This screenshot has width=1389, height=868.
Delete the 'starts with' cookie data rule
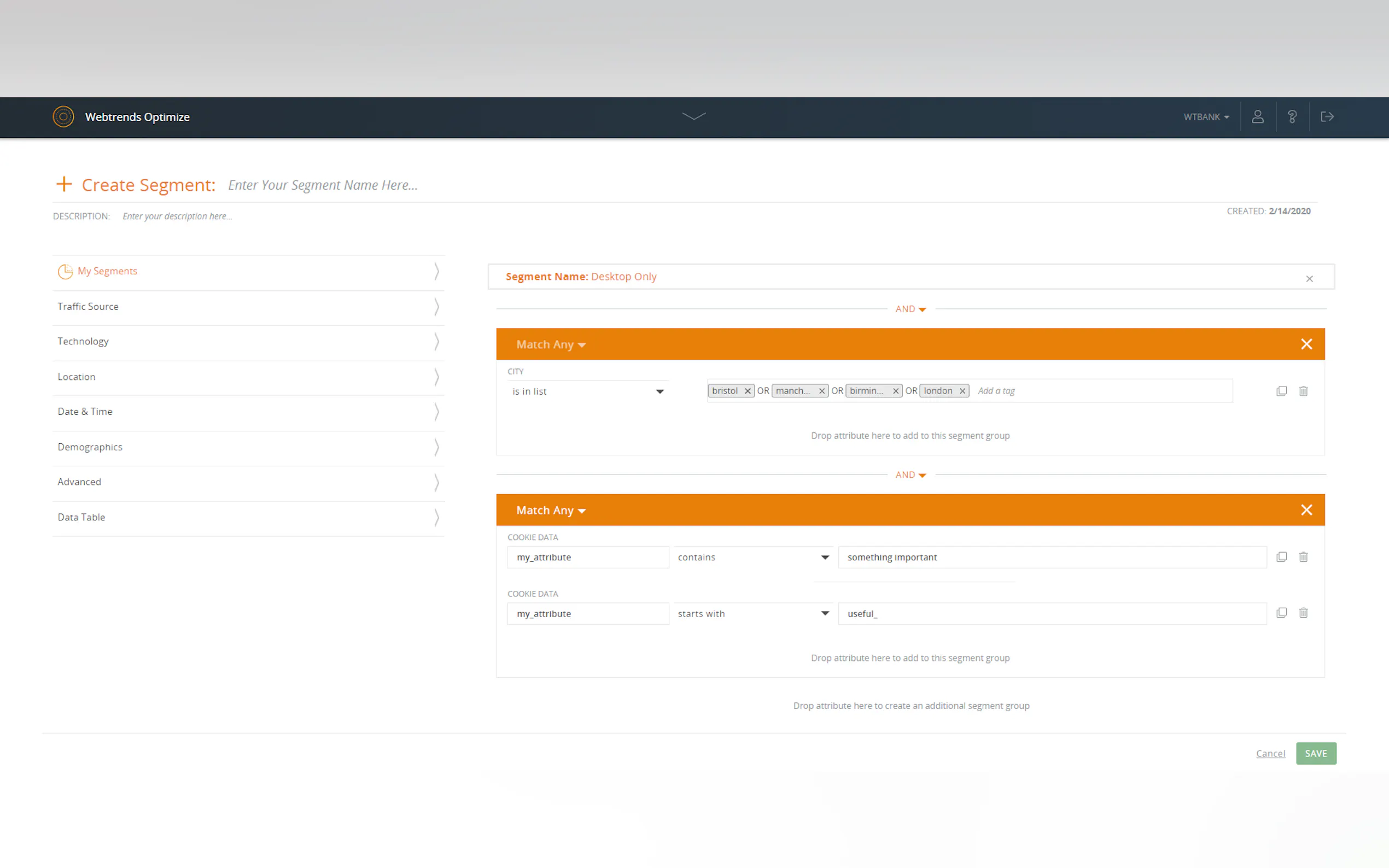point(1303,613)
